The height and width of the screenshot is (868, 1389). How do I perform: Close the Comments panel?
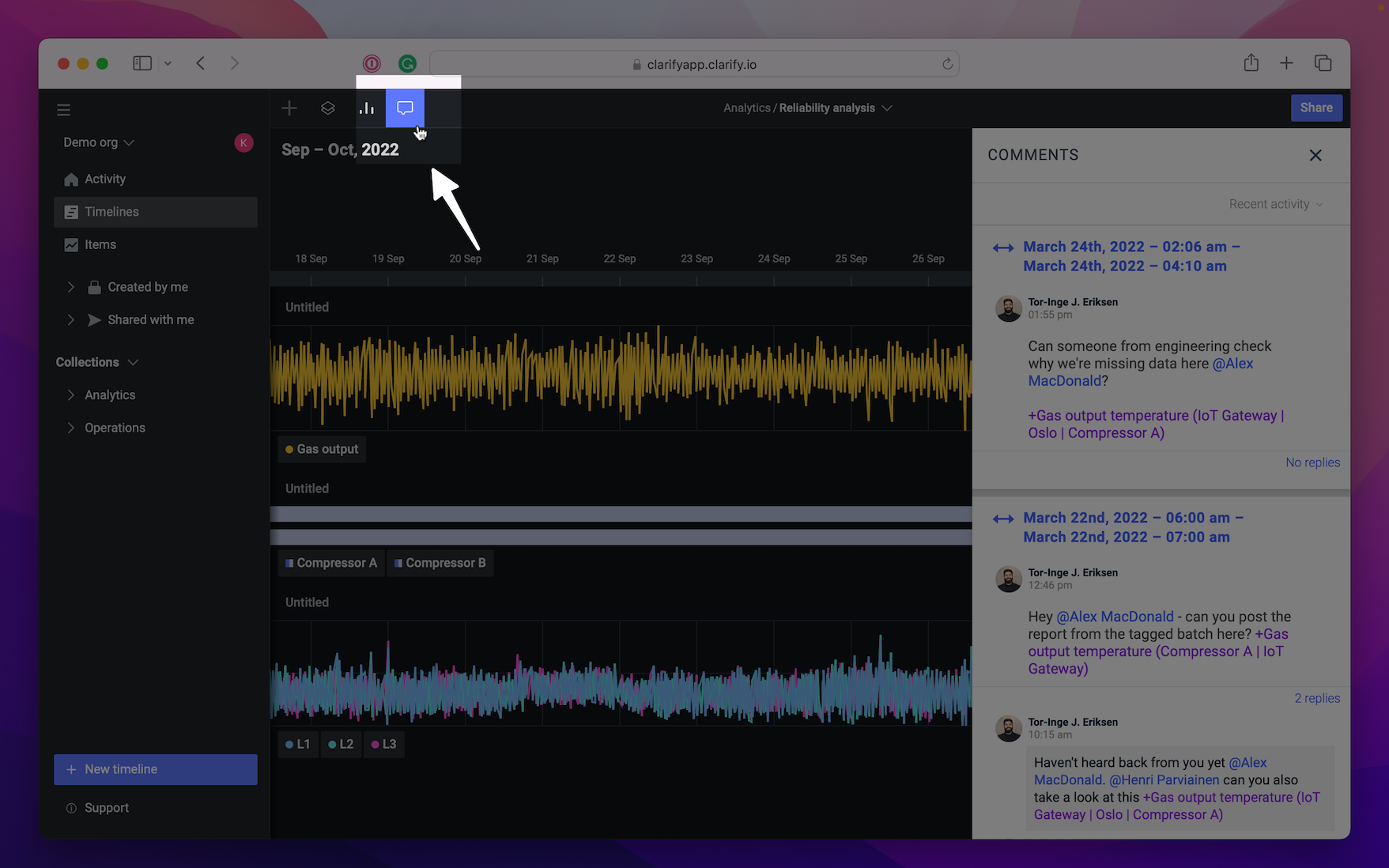click(1315, 156)
